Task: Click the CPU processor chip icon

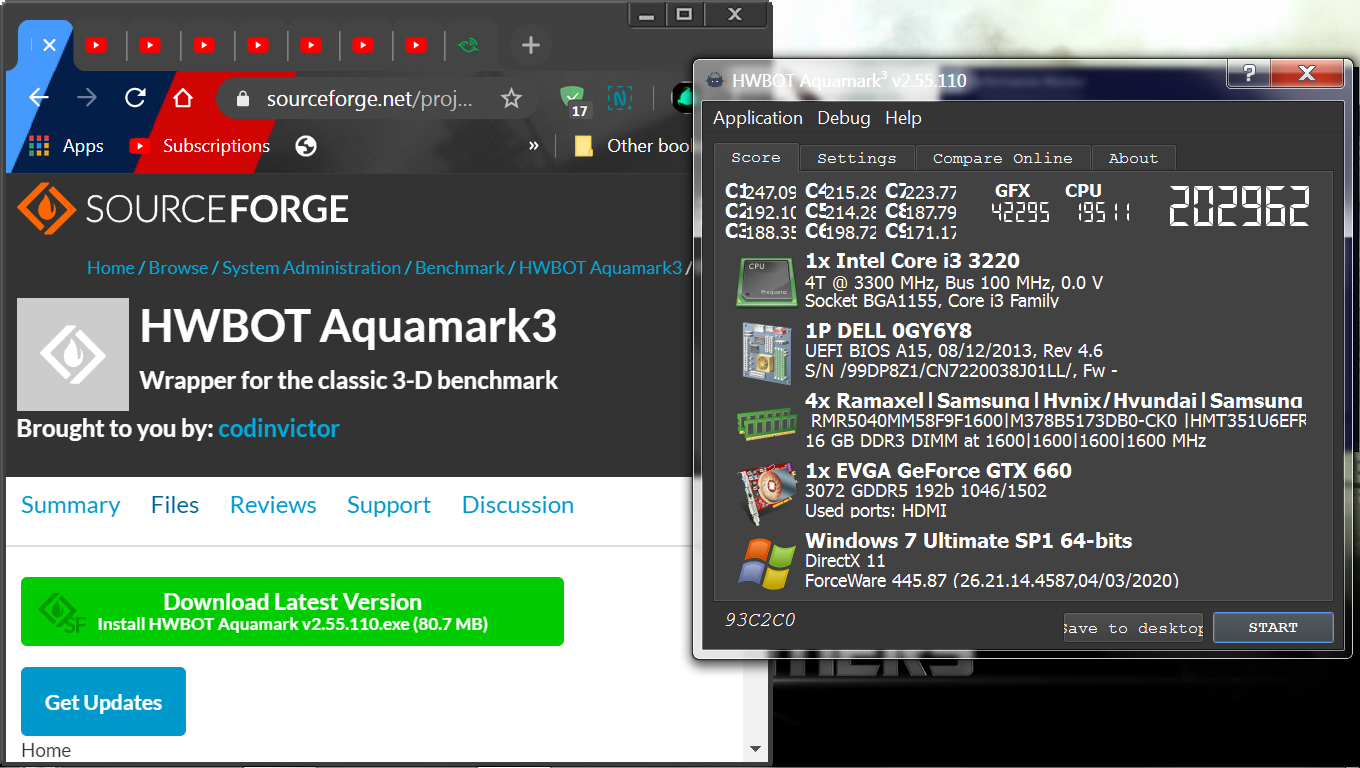Action: [x=767, y=280]
